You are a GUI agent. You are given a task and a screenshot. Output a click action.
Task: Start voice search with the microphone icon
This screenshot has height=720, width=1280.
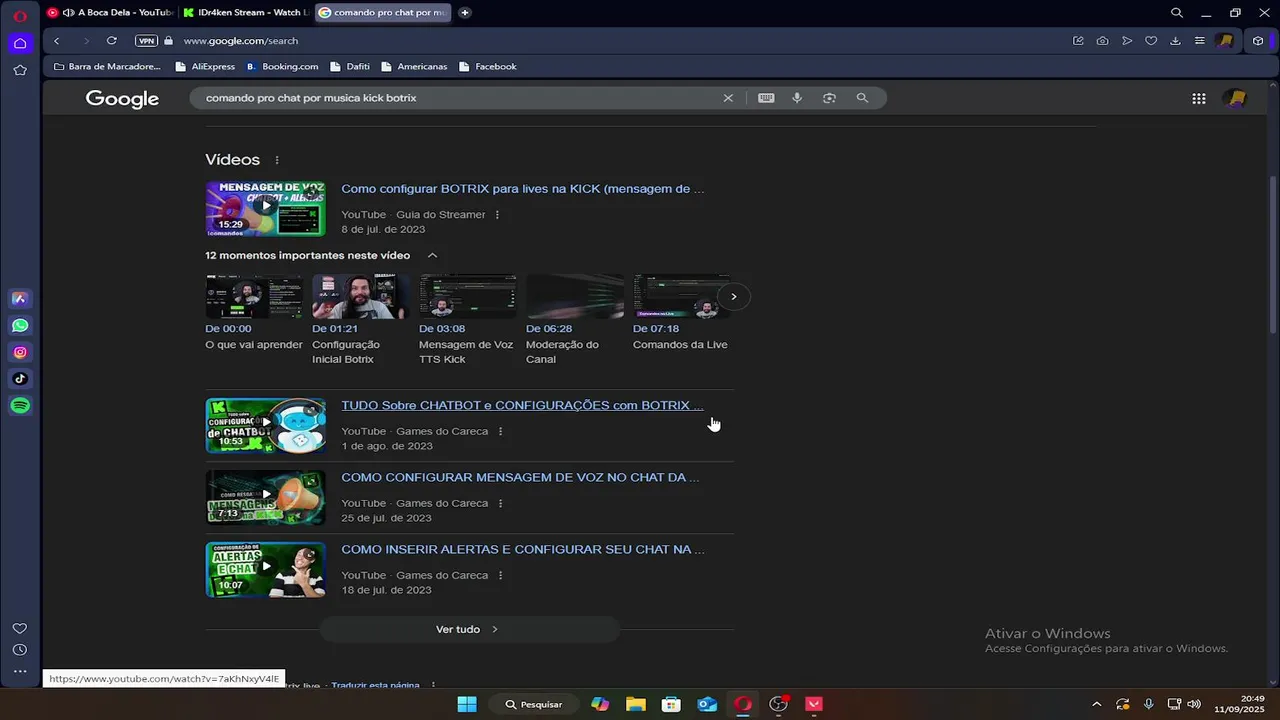tap(797, 98)
